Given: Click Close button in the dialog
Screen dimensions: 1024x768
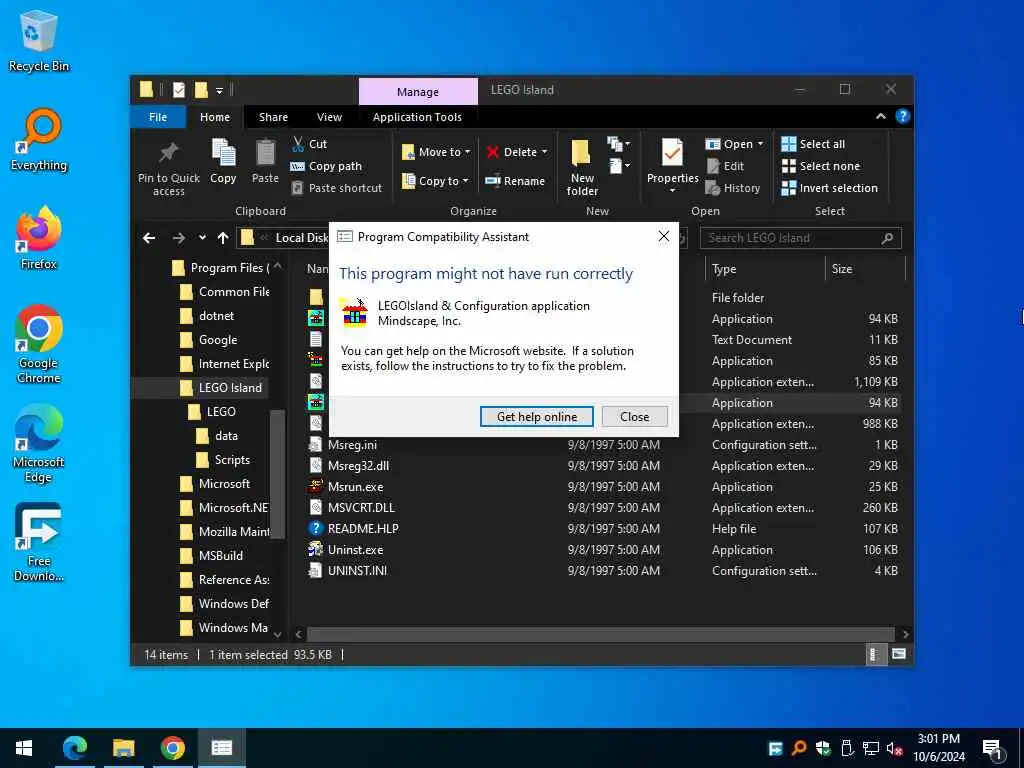Looking at the screenshot, I should click(634, 417).
